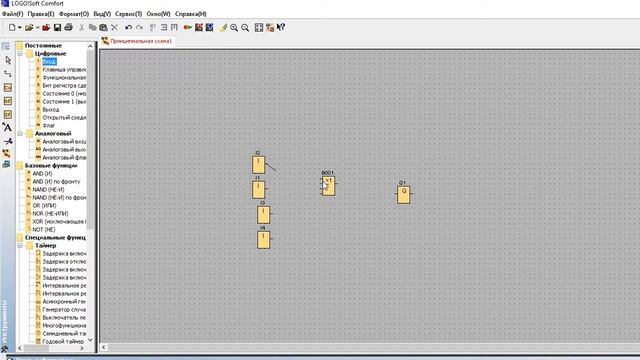
Task: Activate the context help arrow icon
Action: point(281,27)
